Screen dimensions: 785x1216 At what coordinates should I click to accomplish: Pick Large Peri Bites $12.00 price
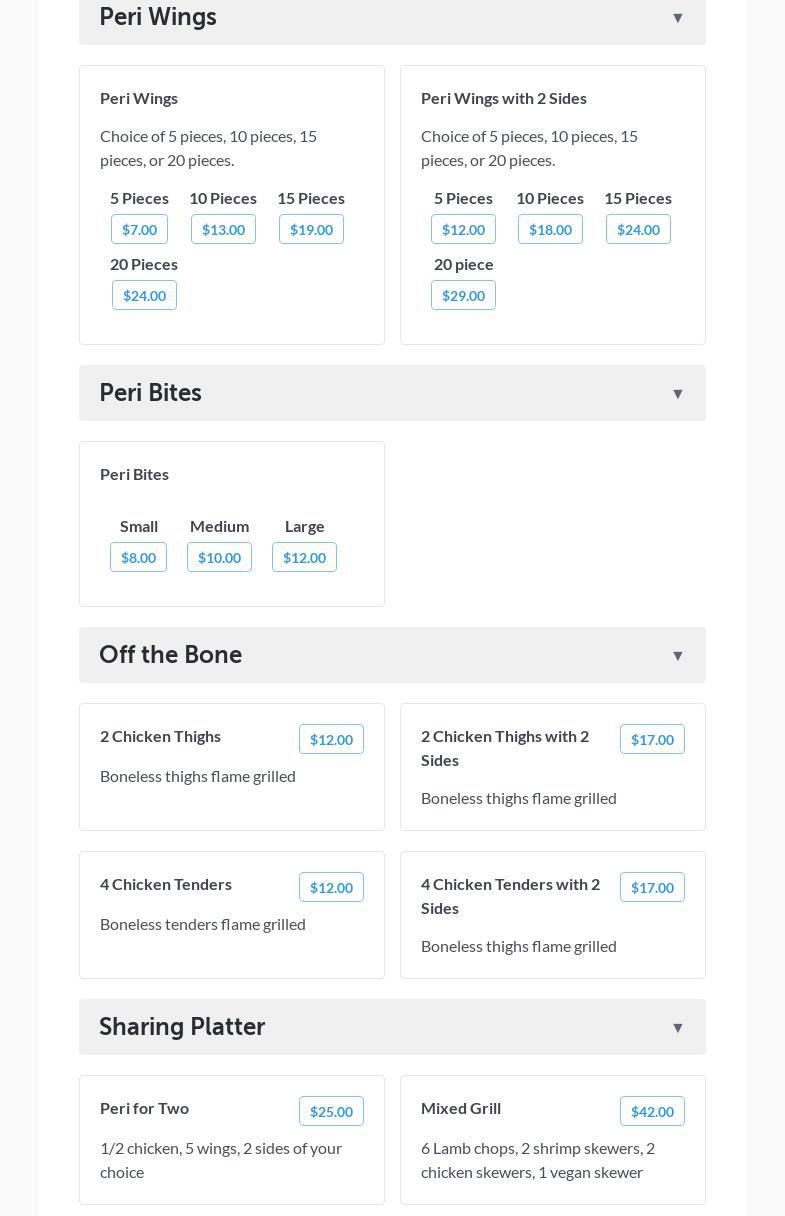(x=304, y=558)
